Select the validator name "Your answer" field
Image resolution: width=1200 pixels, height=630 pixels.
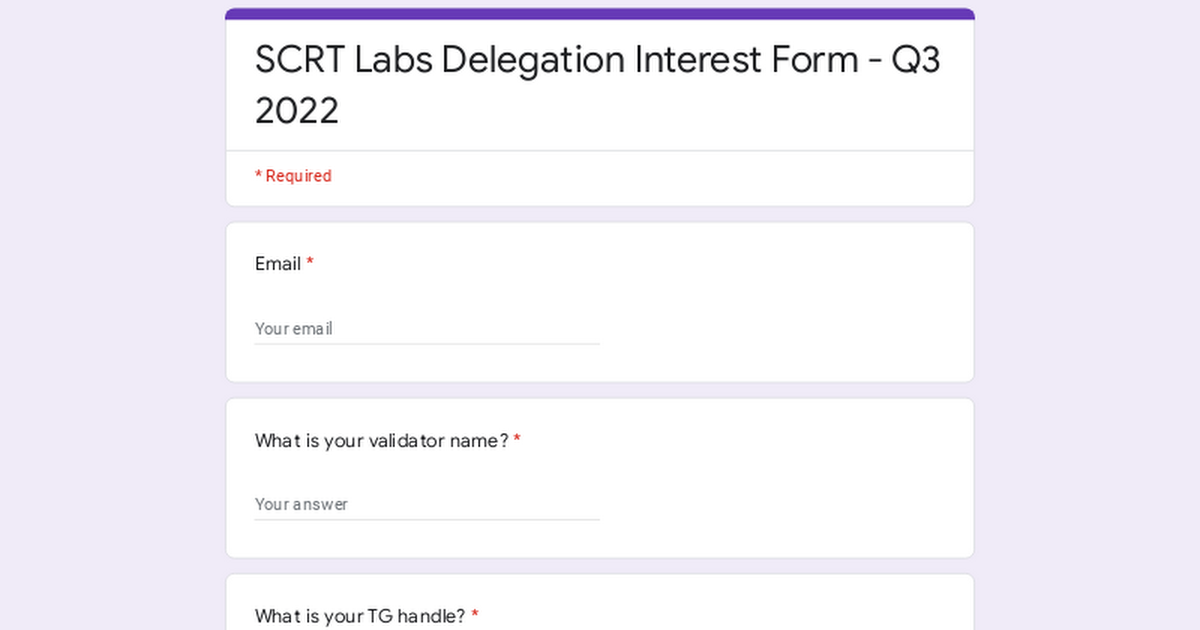pyautogui.click(x=427, y=504)
